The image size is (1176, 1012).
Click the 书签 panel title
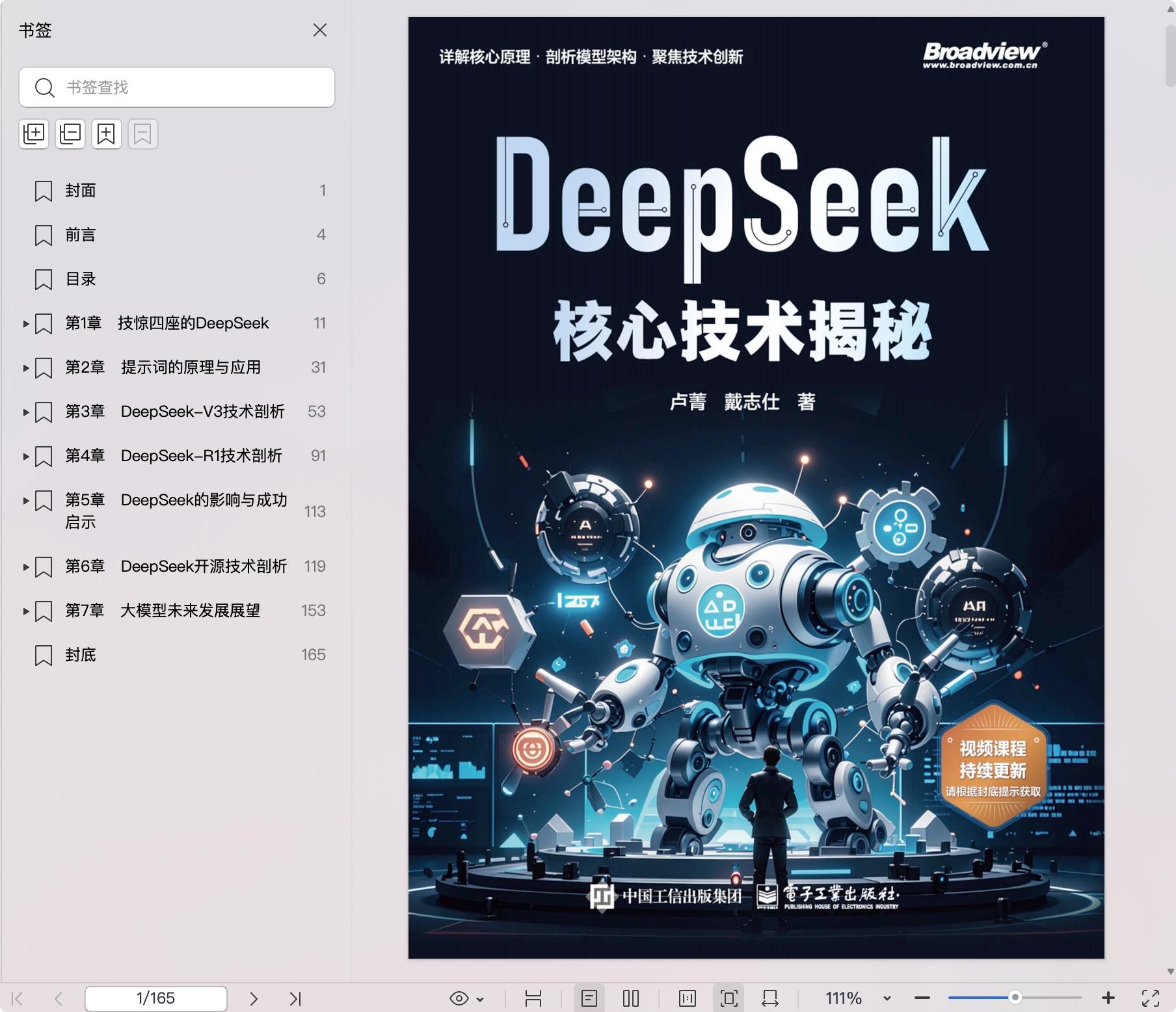click(x=35, y=30)
